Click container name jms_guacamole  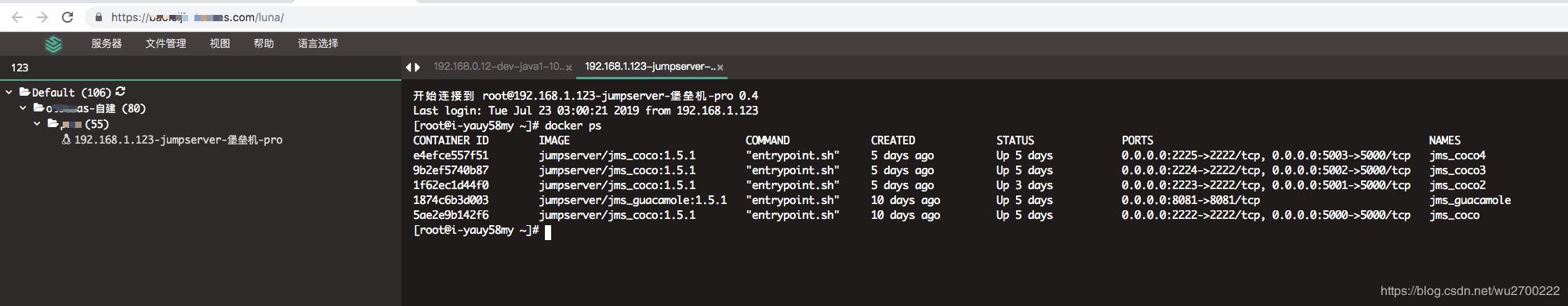1469,200
